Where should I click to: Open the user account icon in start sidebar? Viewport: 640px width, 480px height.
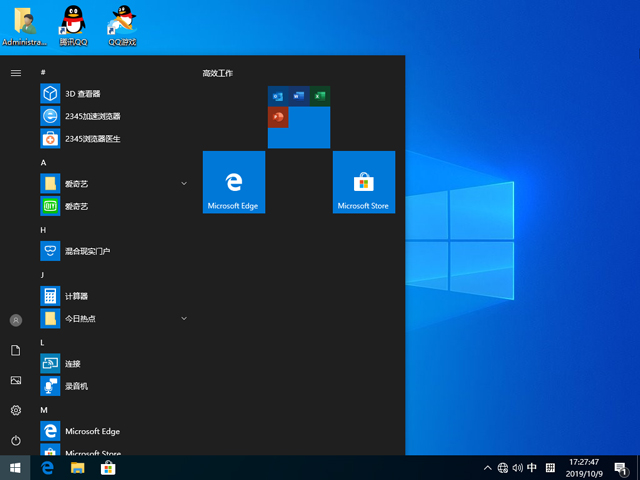click(16, 320)
